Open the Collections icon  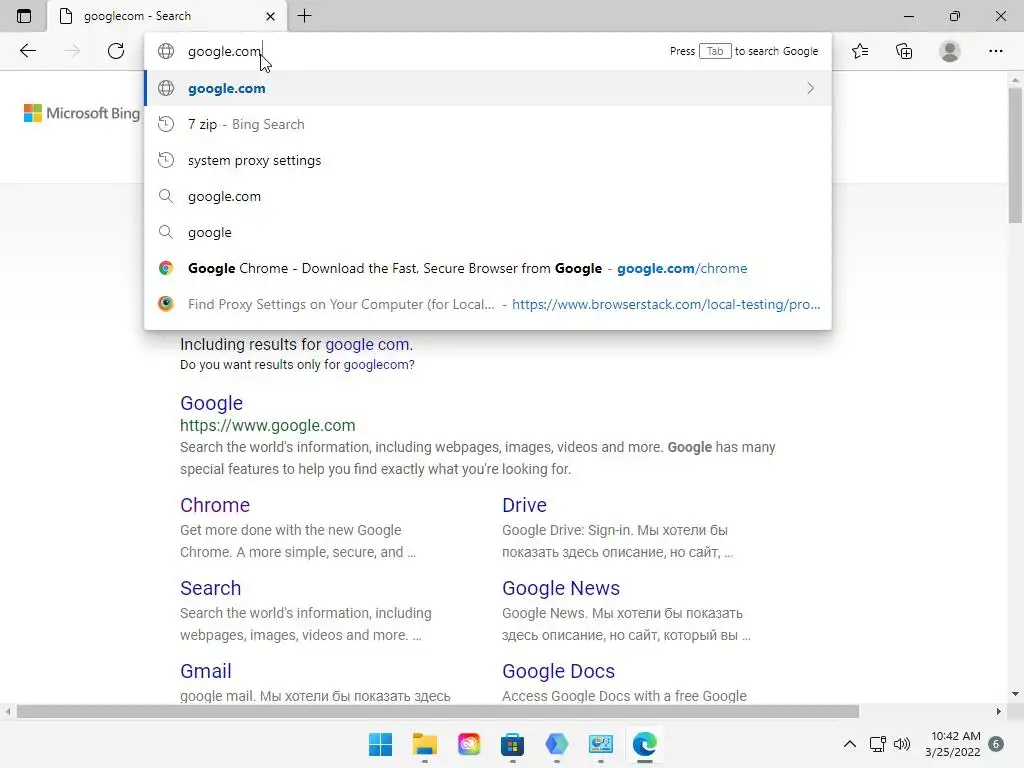point(904,51)
